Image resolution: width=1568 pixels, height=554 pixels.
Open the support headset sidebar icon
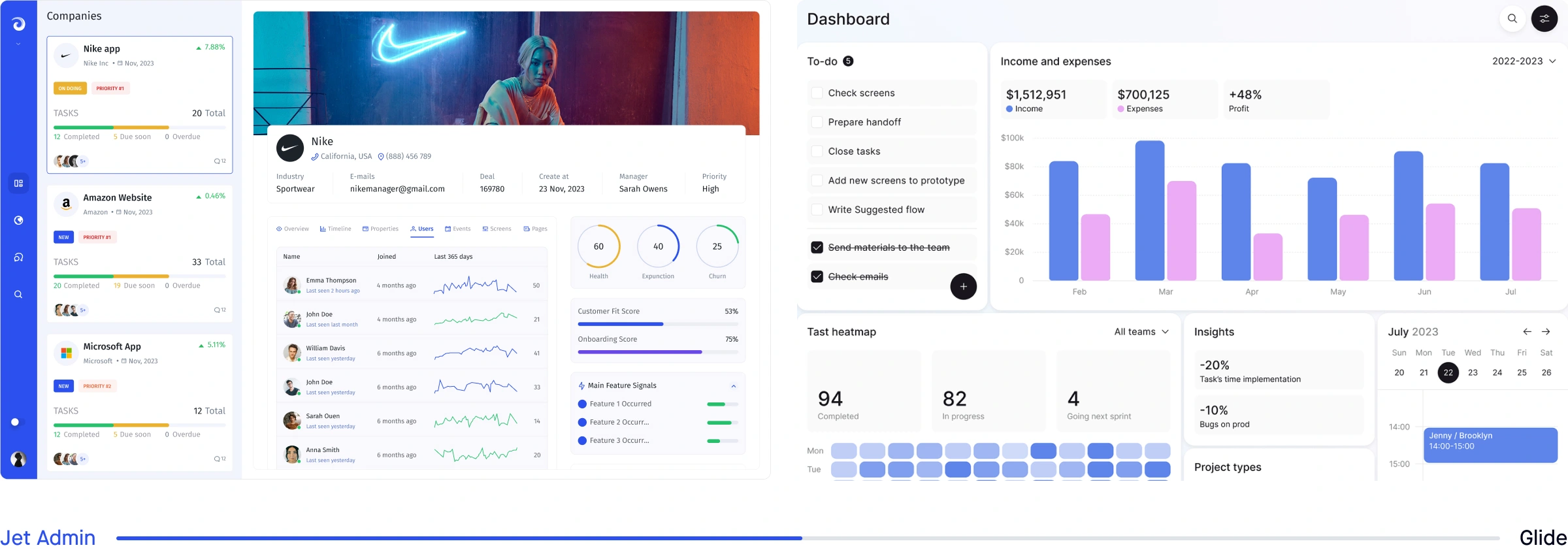pos(18,257)
